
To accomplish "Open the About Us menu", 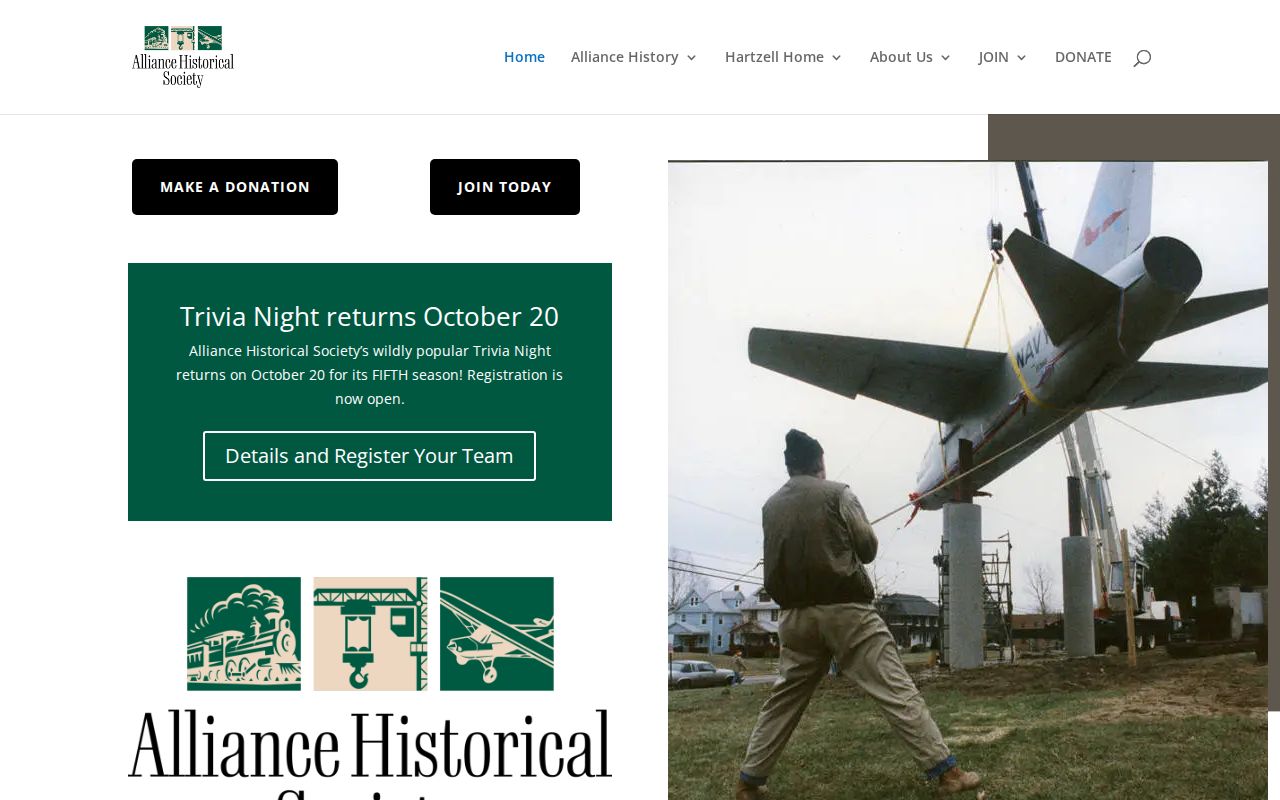I will 901,57.
